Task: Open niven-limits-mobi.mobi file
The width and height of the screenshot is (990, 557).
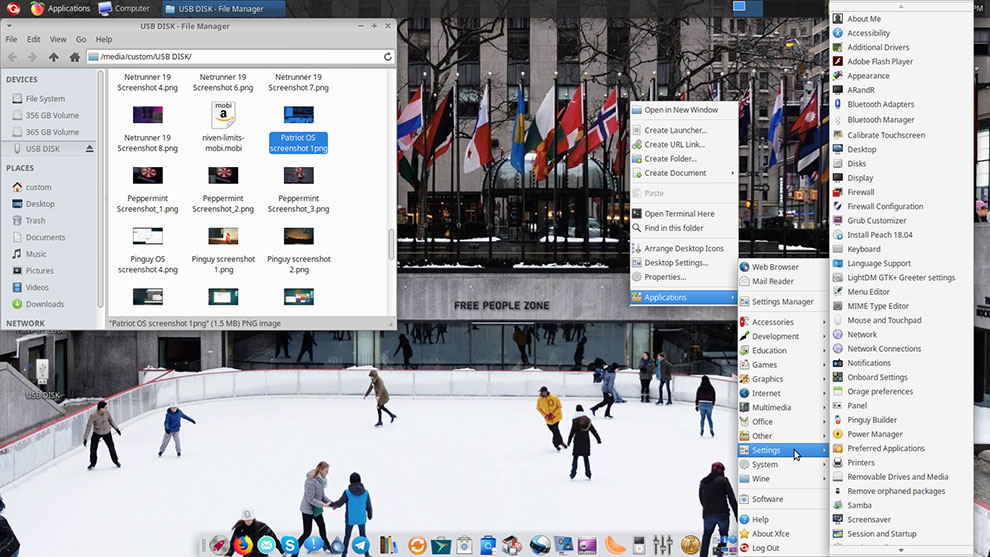Action: point(223,127)
